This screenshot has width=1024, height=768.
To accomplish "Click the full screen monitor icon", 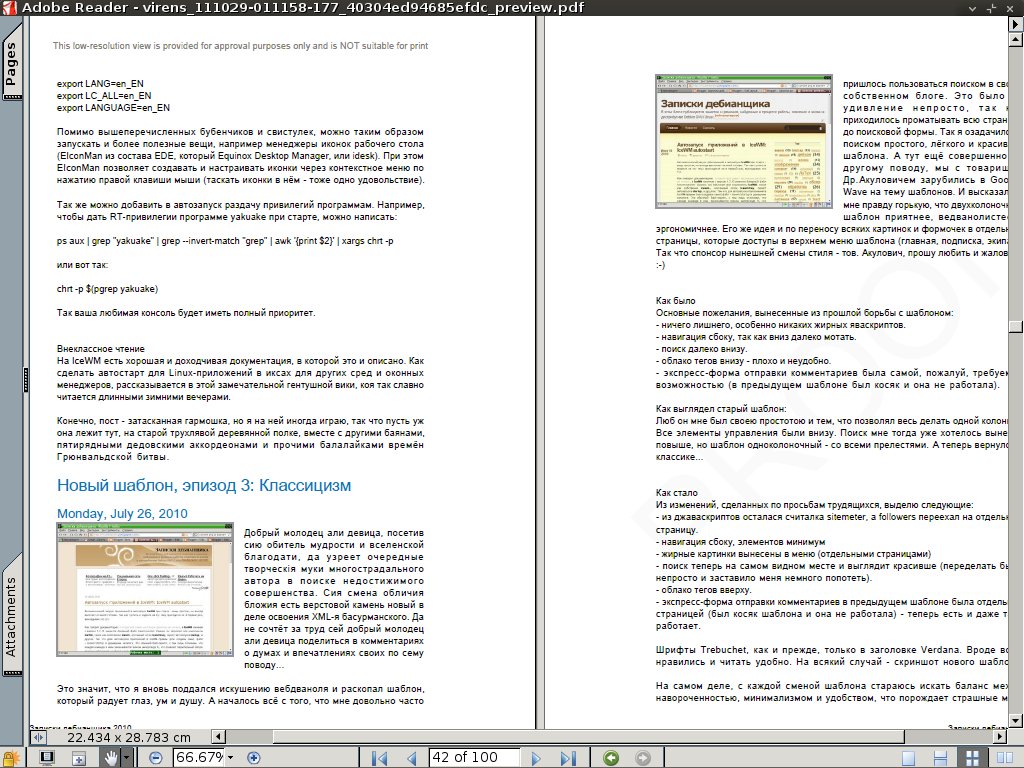I will tap(47, 758).
